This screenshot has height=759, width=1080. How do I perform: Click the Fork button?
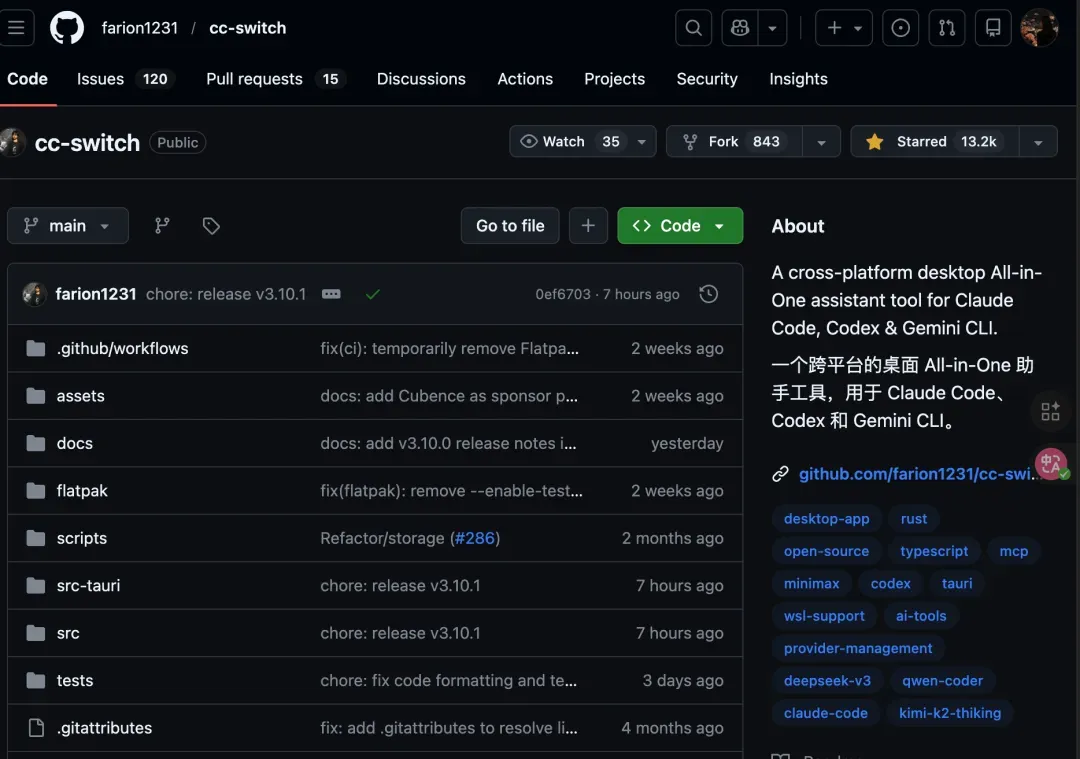734,141
